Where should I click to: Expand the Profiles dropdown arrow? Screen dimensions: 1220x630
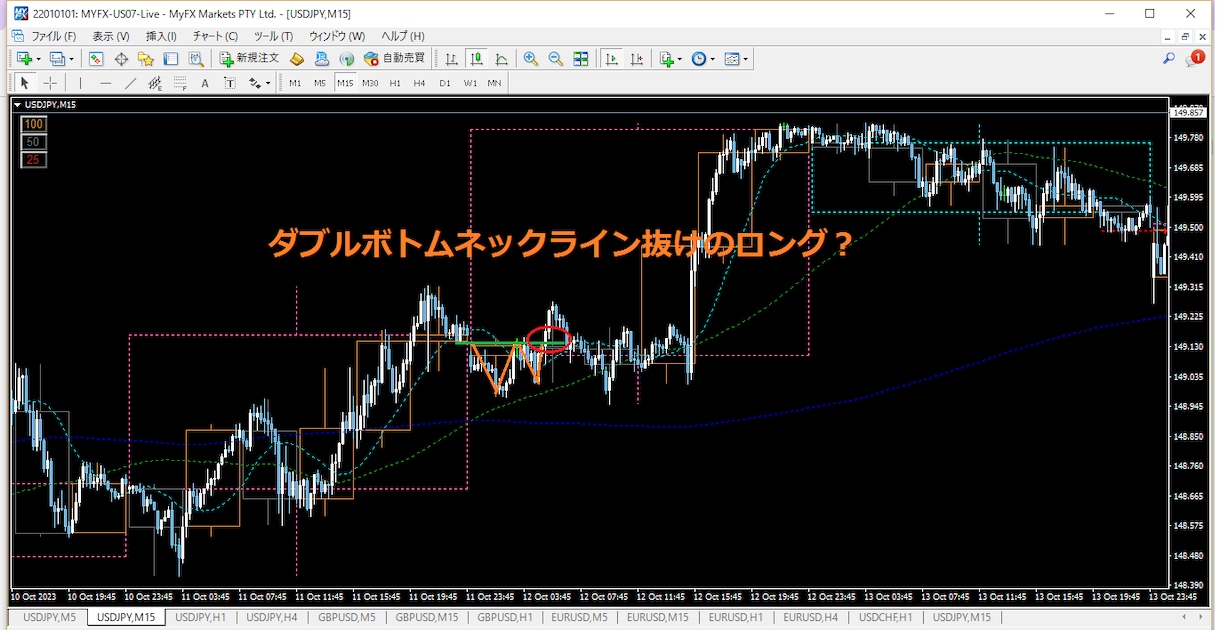(71, 59)
